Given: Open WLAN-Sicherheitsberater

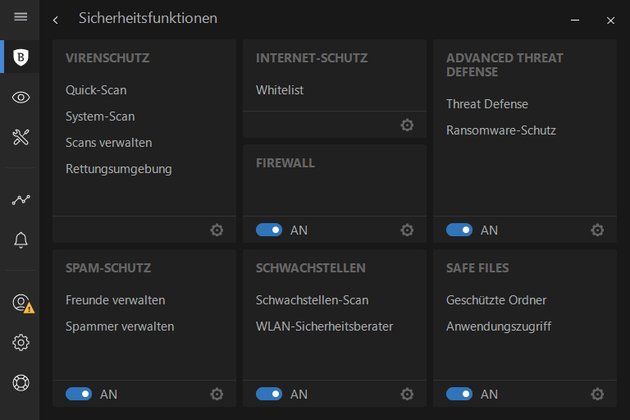Looking at the screenshot, I should (x=325, y=326).
